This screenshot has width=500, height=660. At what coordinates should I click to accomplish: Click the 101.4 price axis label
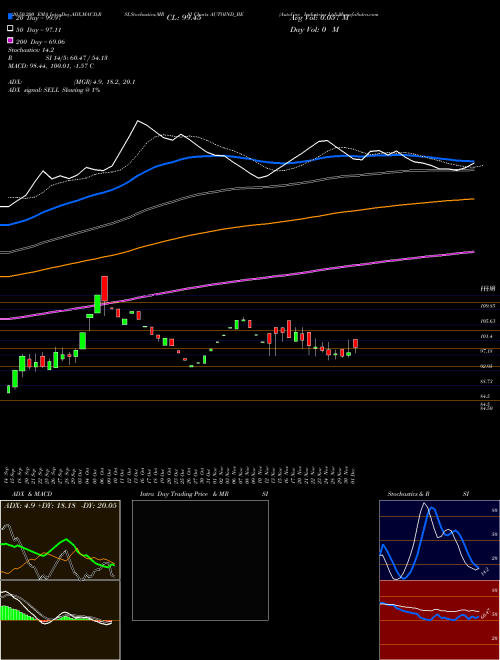coord(487,336)
